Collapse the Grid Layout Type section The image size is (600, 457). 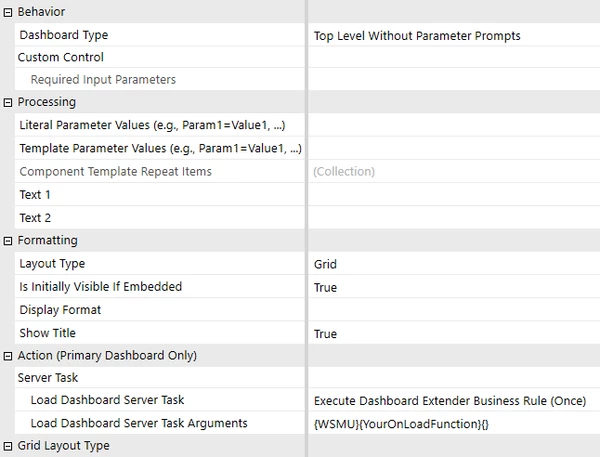(8, 446)
